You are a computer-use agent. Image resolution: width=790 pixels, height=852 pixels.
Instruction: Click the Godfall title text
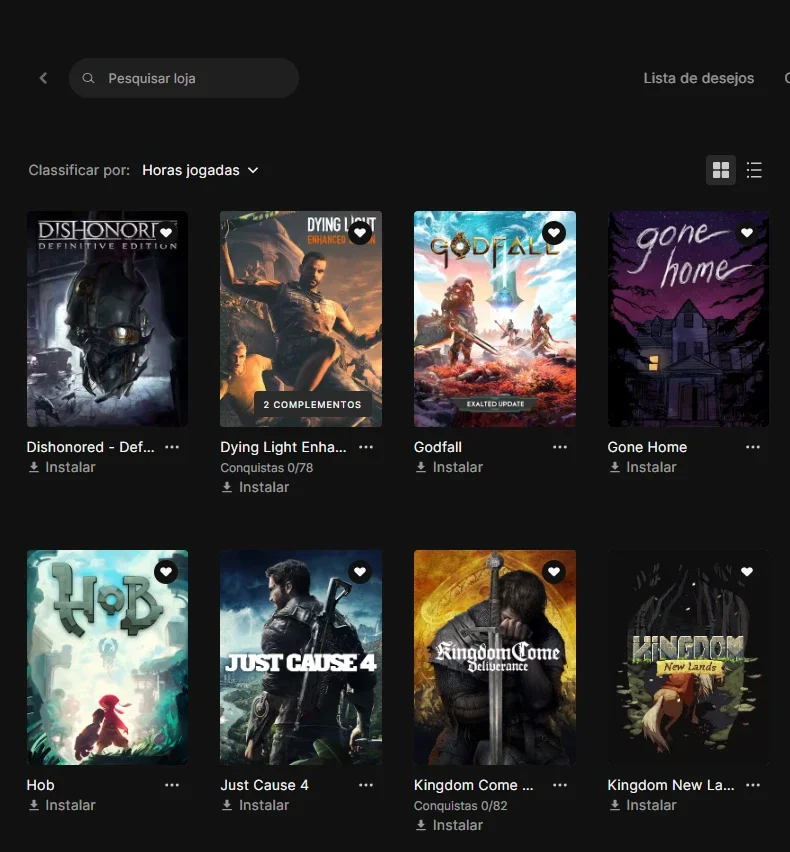click(x=438, y=447)
